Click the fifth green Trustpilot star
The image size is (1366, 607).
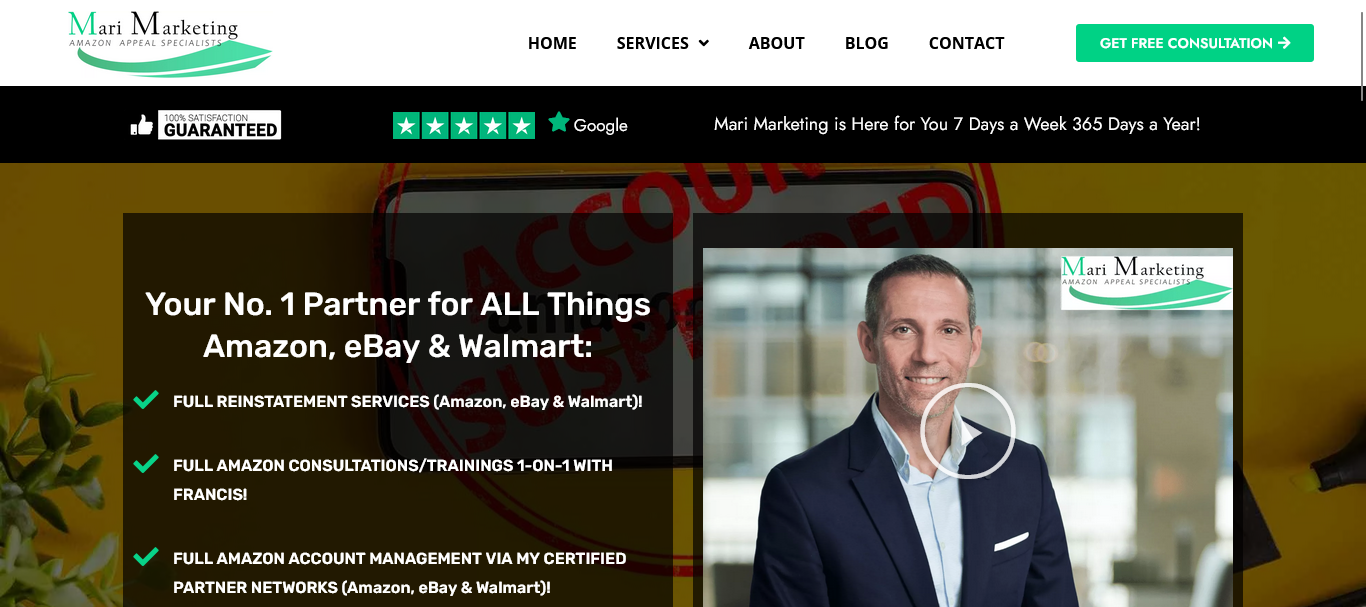(x=522, y=125)
